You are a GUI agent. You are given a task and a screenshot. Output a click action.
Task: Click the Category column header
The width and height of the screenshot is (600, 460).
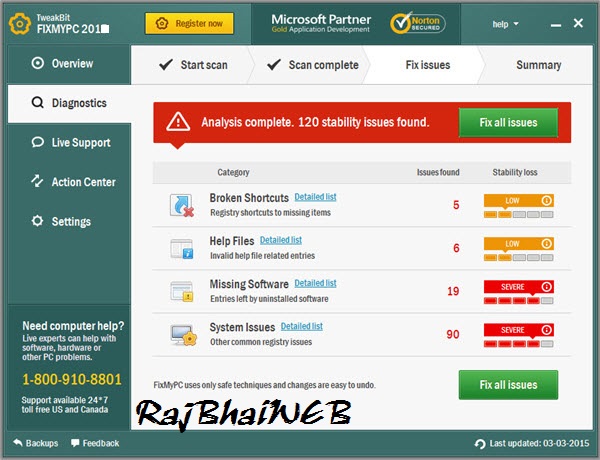tap(233, 172)
